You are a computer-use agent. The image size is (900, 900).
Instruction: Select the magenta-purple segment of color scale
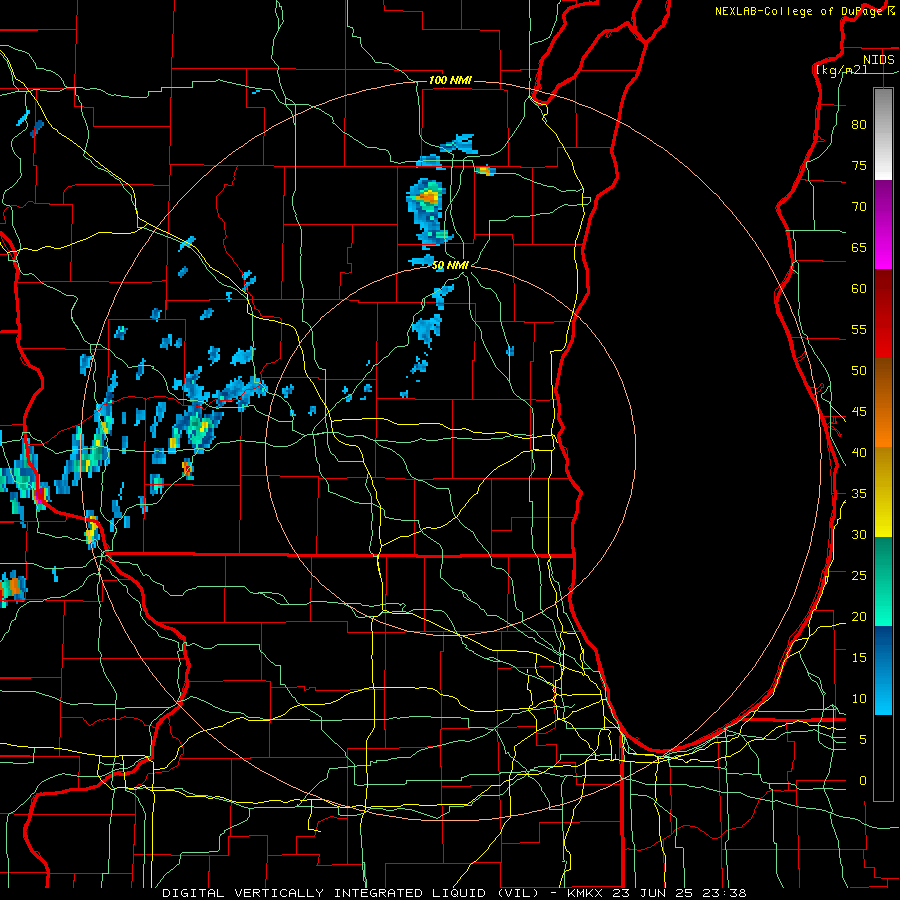point(883,225)
